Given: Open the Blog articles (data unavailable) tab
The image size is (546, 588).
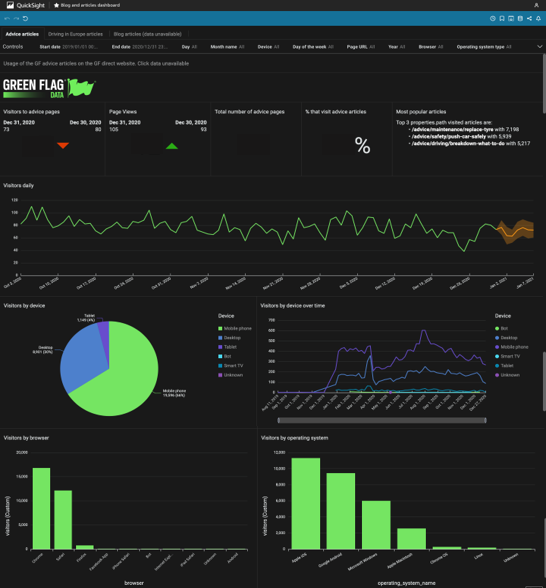Looking at the screenshot, I should pyautogui.click(x=147, y=34).
